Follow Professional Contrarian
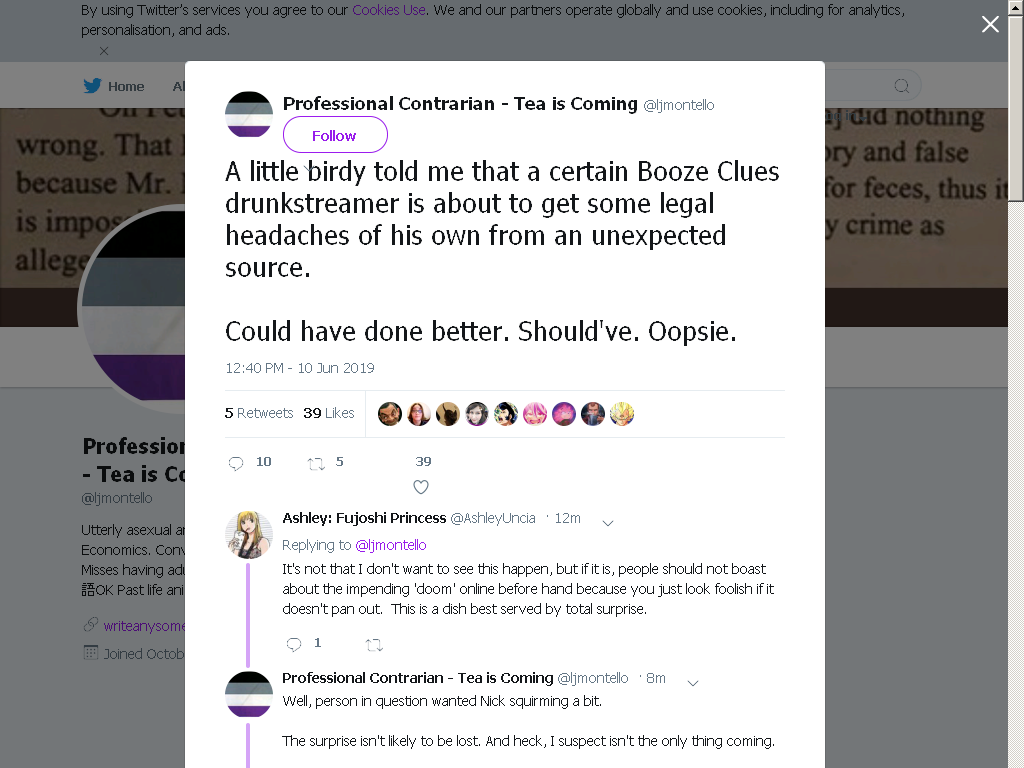This screenshot has height=768, width=1024. [x=335, y=135]
